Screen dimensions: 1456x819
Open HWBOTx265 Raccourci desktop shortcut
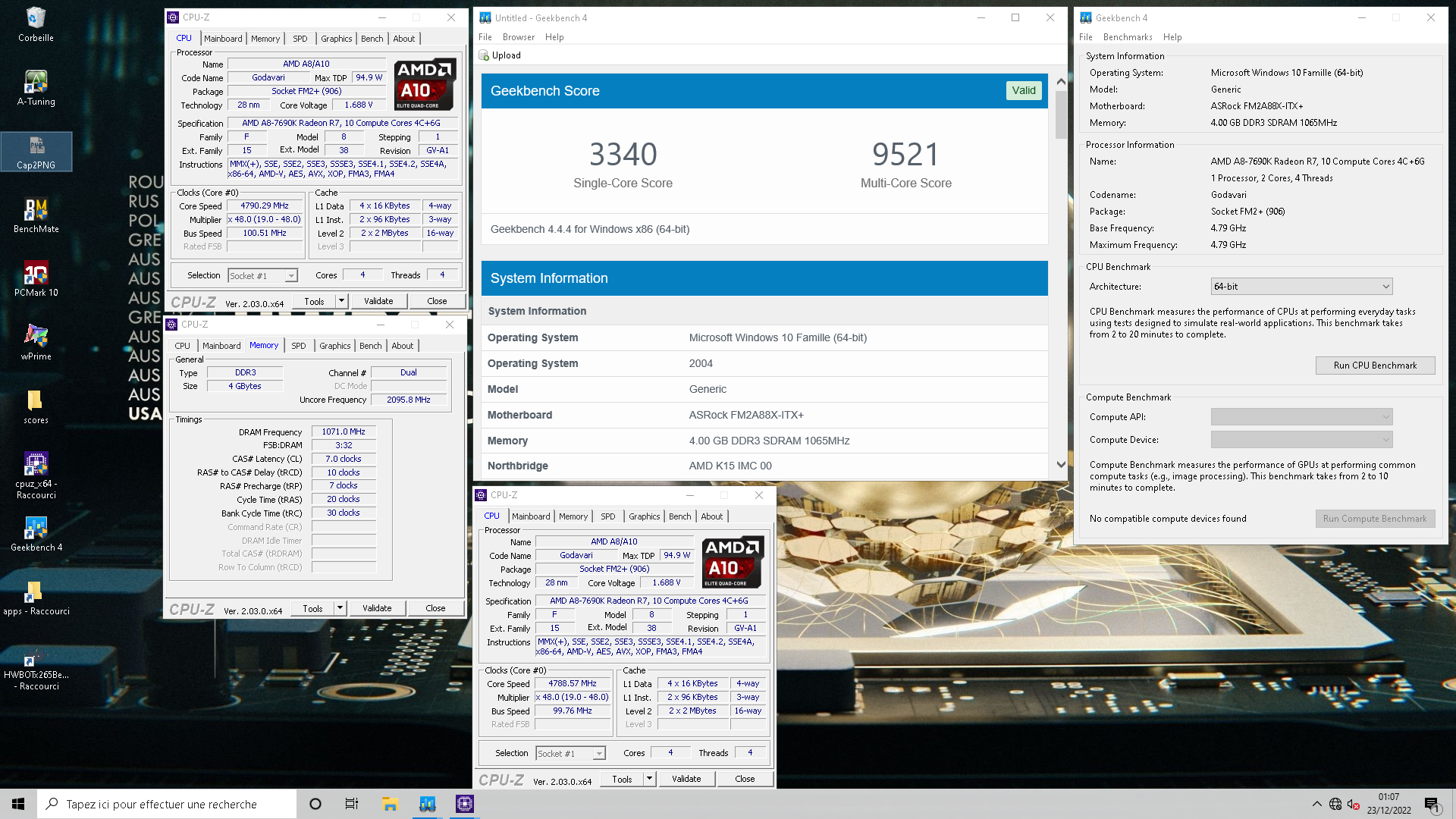(x=36, y=667)
